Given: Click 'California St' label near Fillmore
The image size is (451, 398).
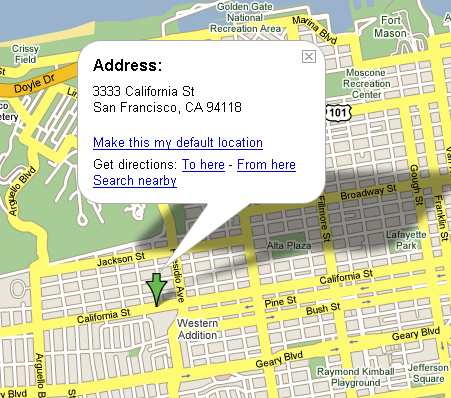Looking at the screenshot, I should 346,277.
